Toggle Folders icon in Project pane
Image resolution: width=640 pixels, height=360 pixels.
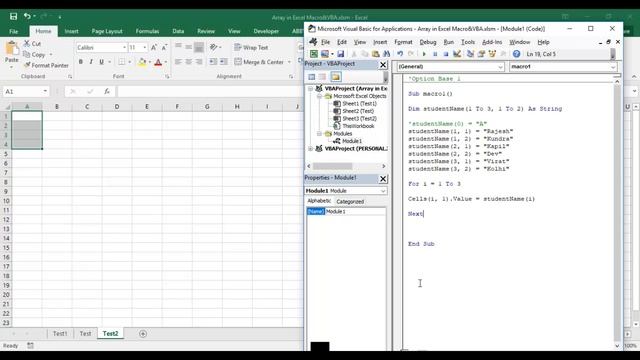(336, 77)
